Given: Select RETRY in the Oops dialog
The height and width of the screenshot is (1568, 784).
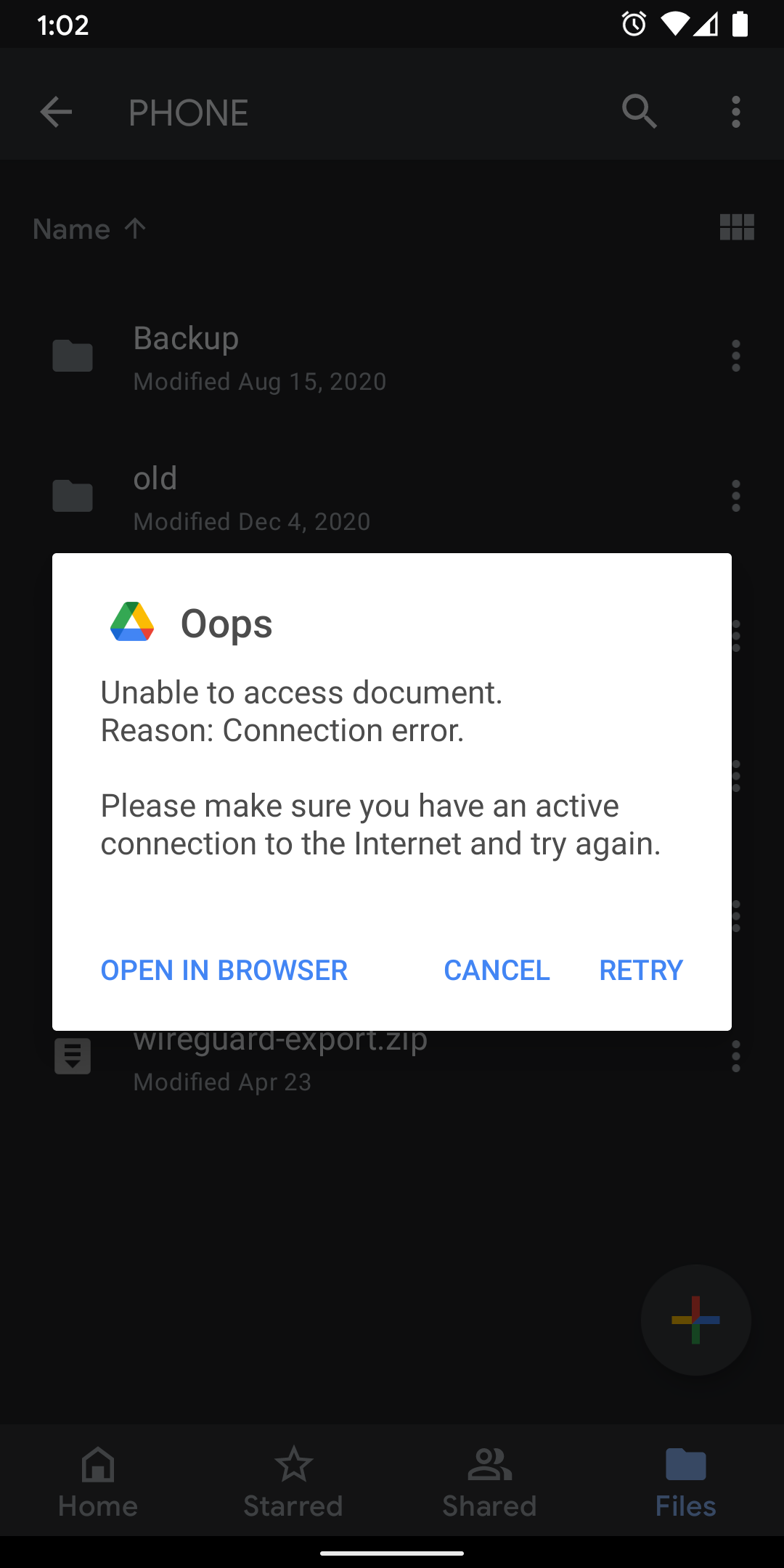Looking at the screenshot, I should 641,971.
